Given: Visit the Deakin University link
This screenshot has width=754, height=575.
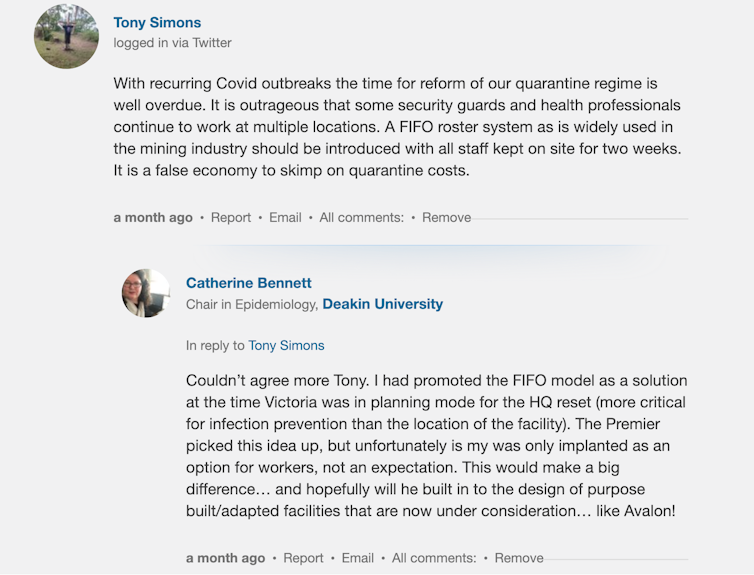Looking at the screenshot, I should 382,304.
